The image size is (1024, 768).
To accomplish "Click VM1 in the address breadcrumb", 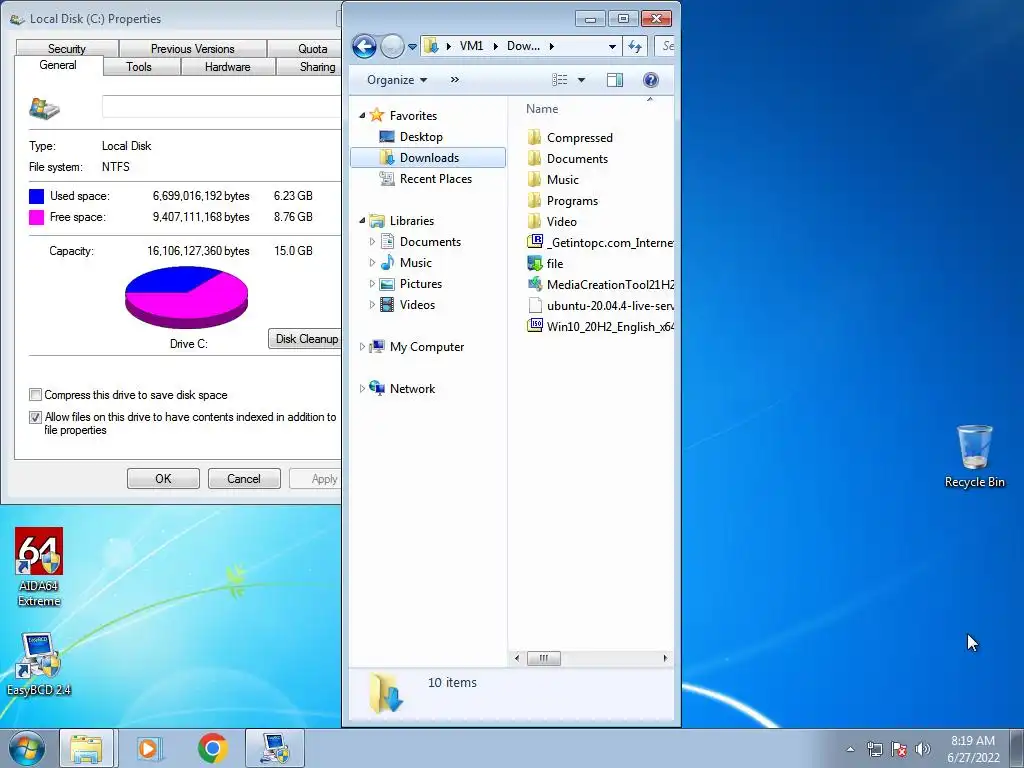I will coord(472,46).
